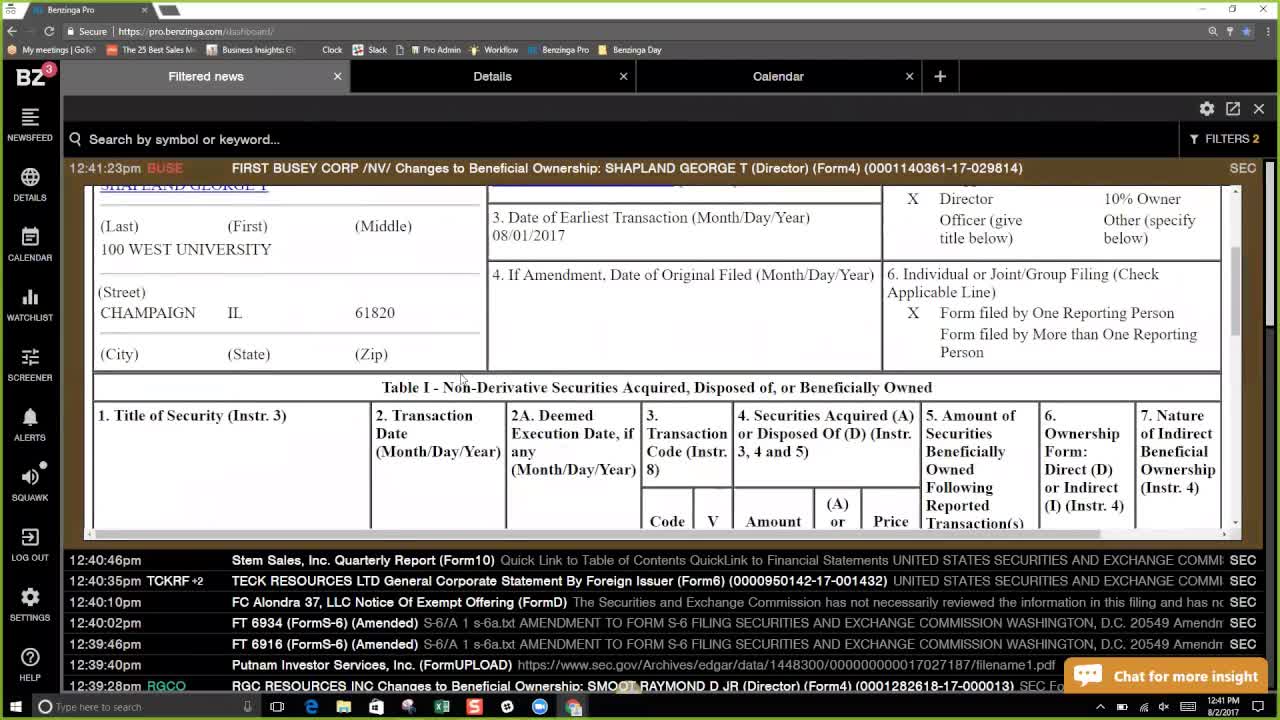
Task: Click the 12:41:23pm timestamp
Action: [x=105, y=168]
